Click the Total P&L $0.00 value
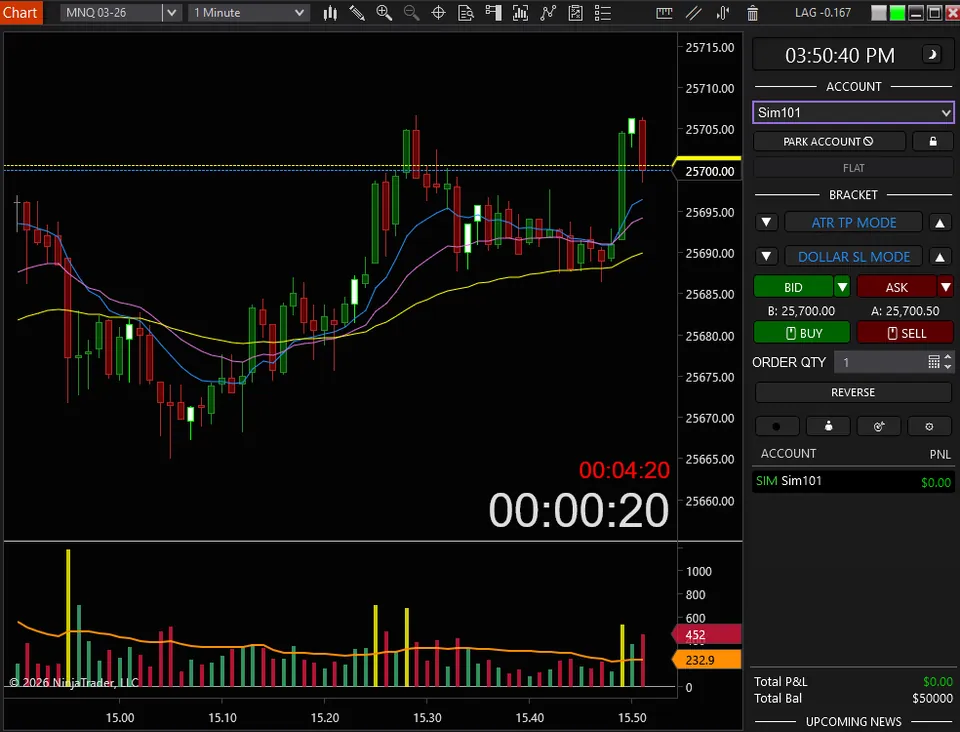The height and width of the screenshot is (732, 960). [x=937, y=682]
